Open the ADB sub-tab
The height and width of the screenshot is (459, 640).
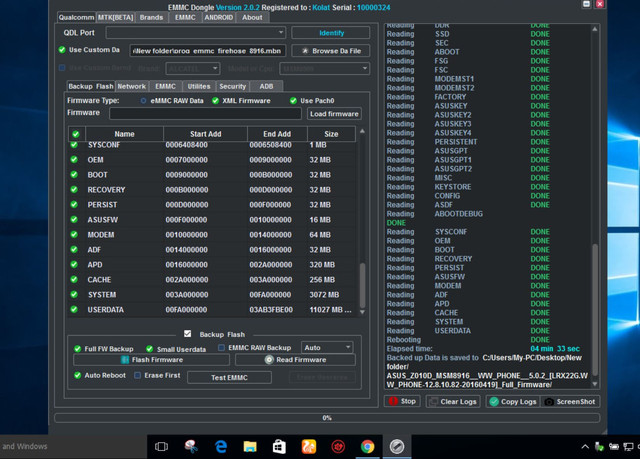click(x=266, y=86)
